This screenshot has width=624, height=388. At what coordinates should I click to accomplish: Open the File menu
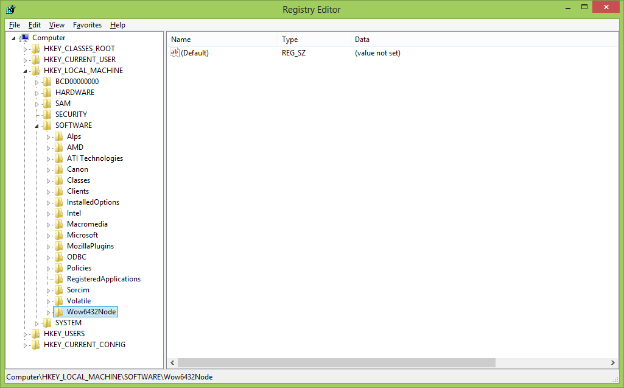[14, 25]
